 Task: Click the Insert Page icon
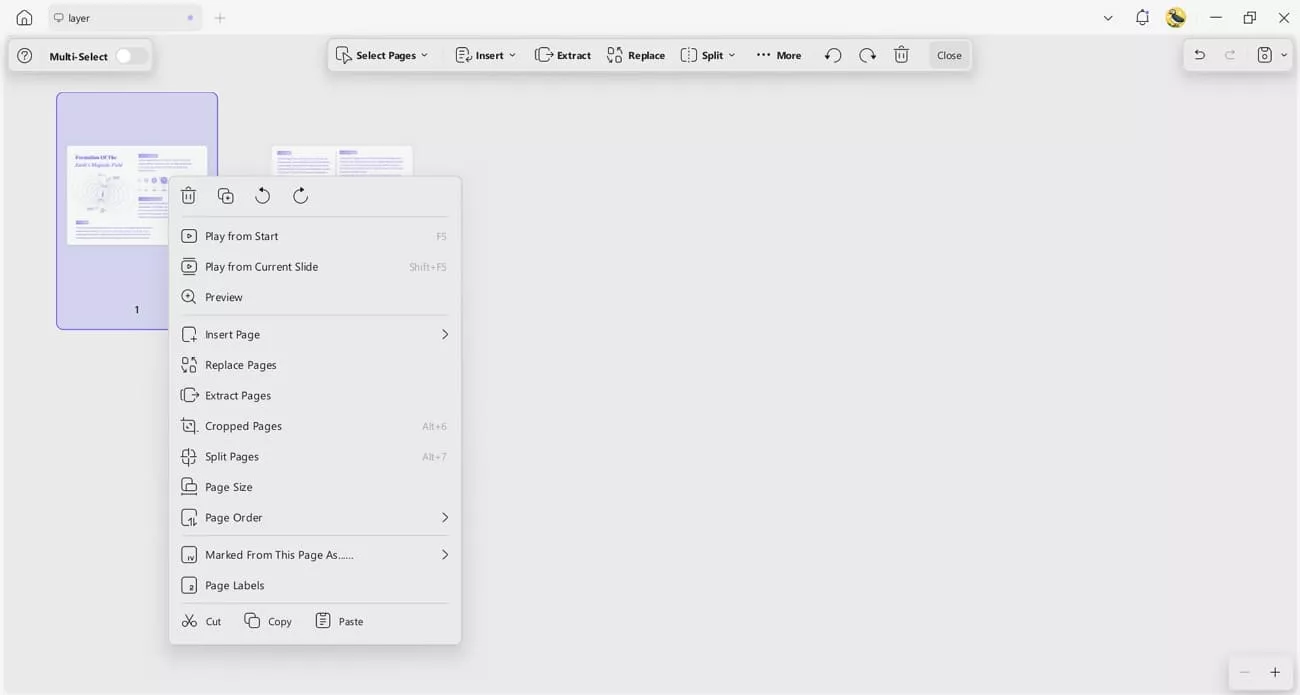coord(189,334)
